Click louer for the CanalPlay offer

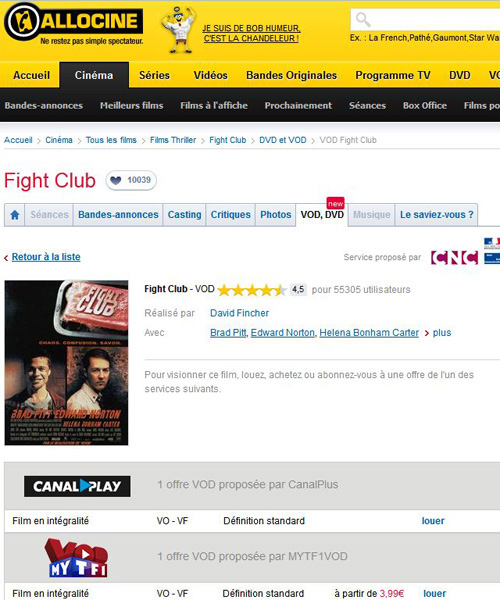click(x=433, y=521)
